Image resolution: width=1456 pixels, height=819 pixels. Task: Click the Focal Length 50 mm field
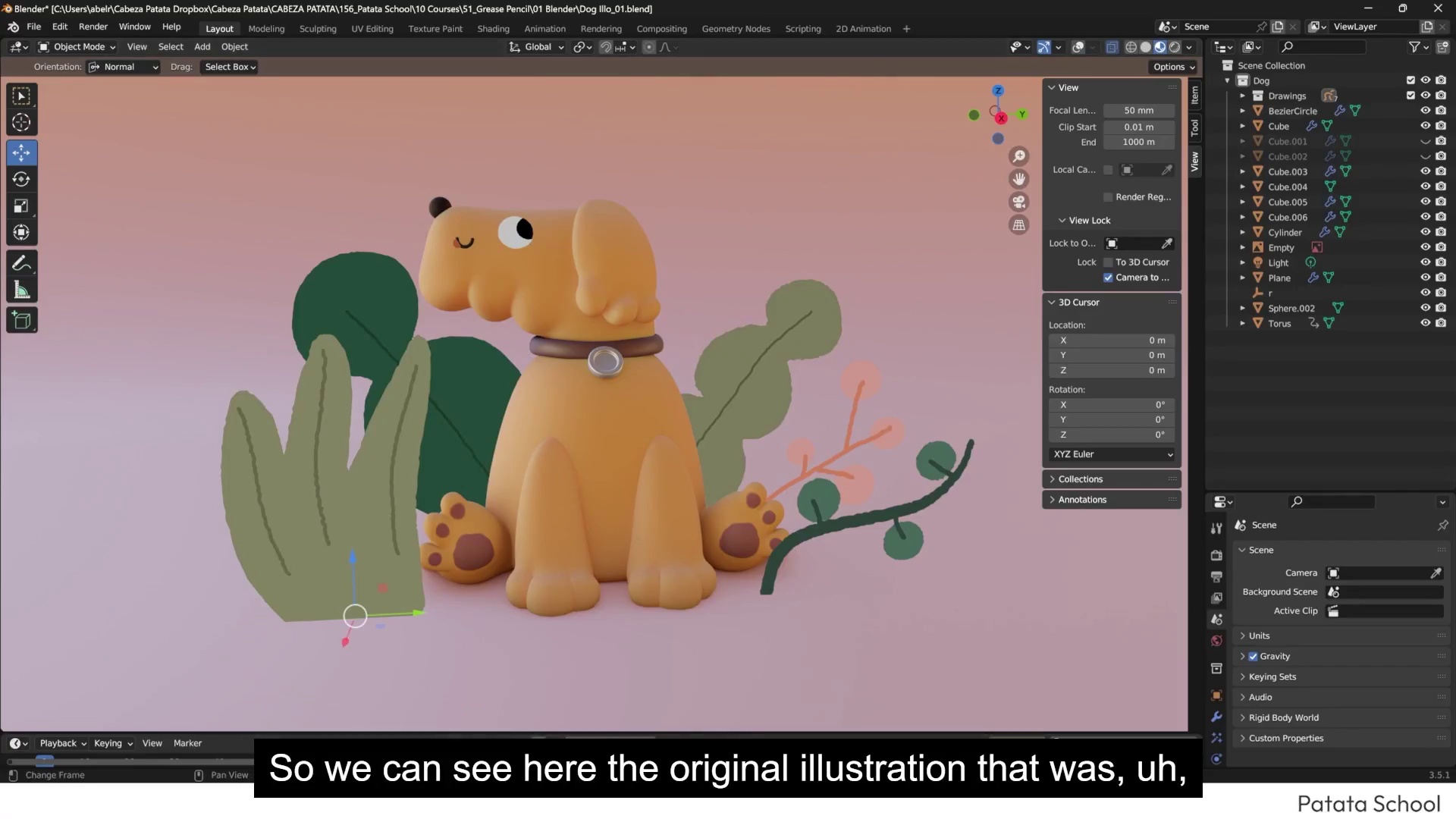(1138, 111)
